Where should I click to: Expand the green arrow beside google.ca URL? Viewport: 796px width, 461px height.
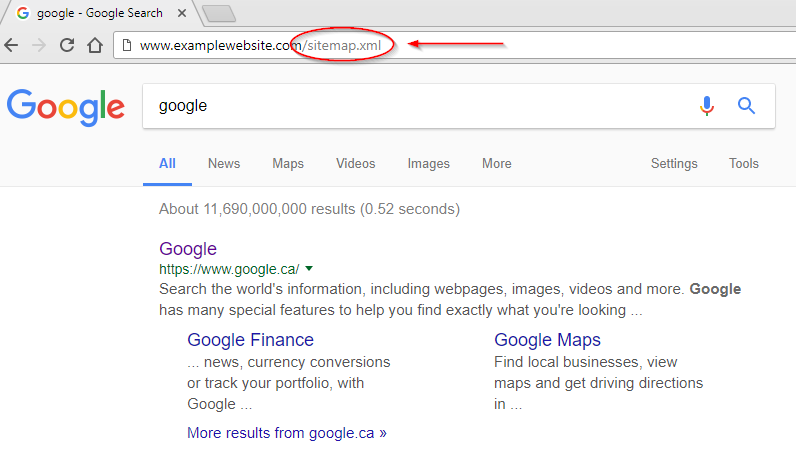click(309, 269)
